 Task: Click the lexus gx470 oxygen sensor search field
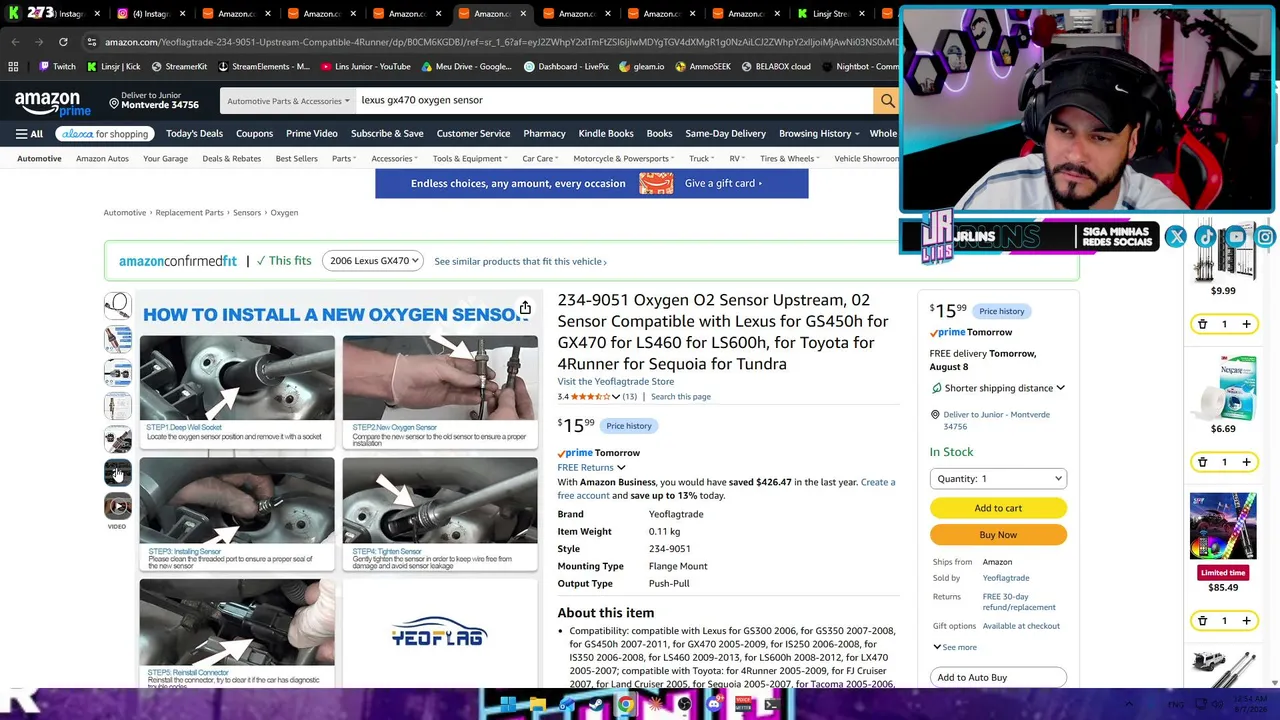click(x=614, y=100)
